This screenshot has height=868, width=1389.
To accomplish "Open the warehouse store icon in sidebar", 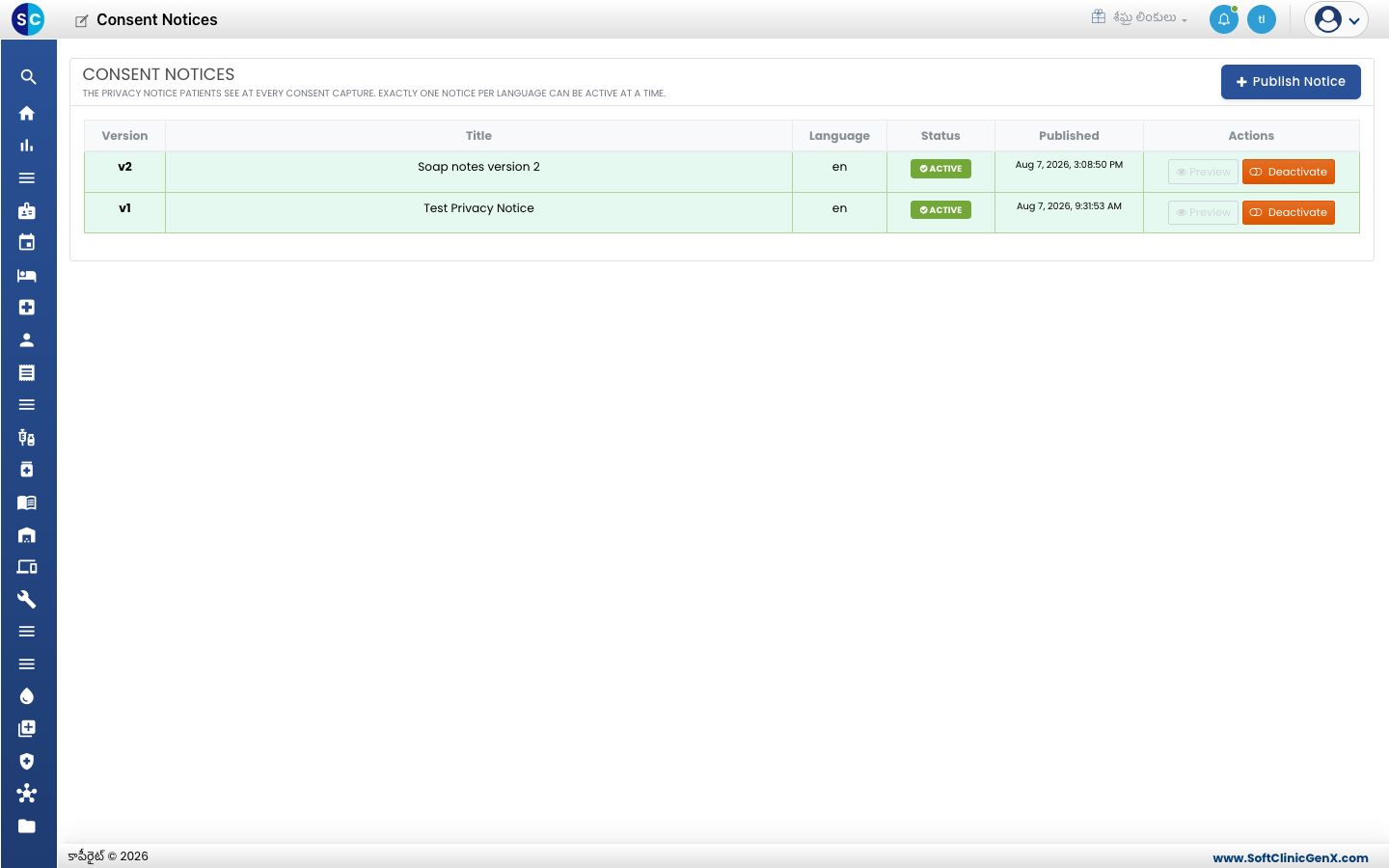I will point(27,535).
